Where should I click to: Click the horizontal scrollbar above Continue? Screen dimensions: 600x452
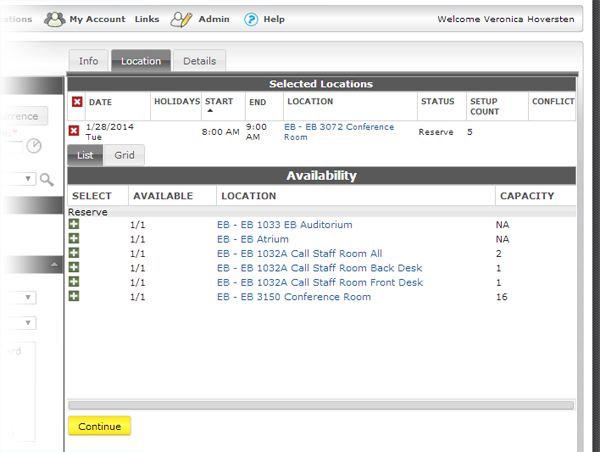320,405
